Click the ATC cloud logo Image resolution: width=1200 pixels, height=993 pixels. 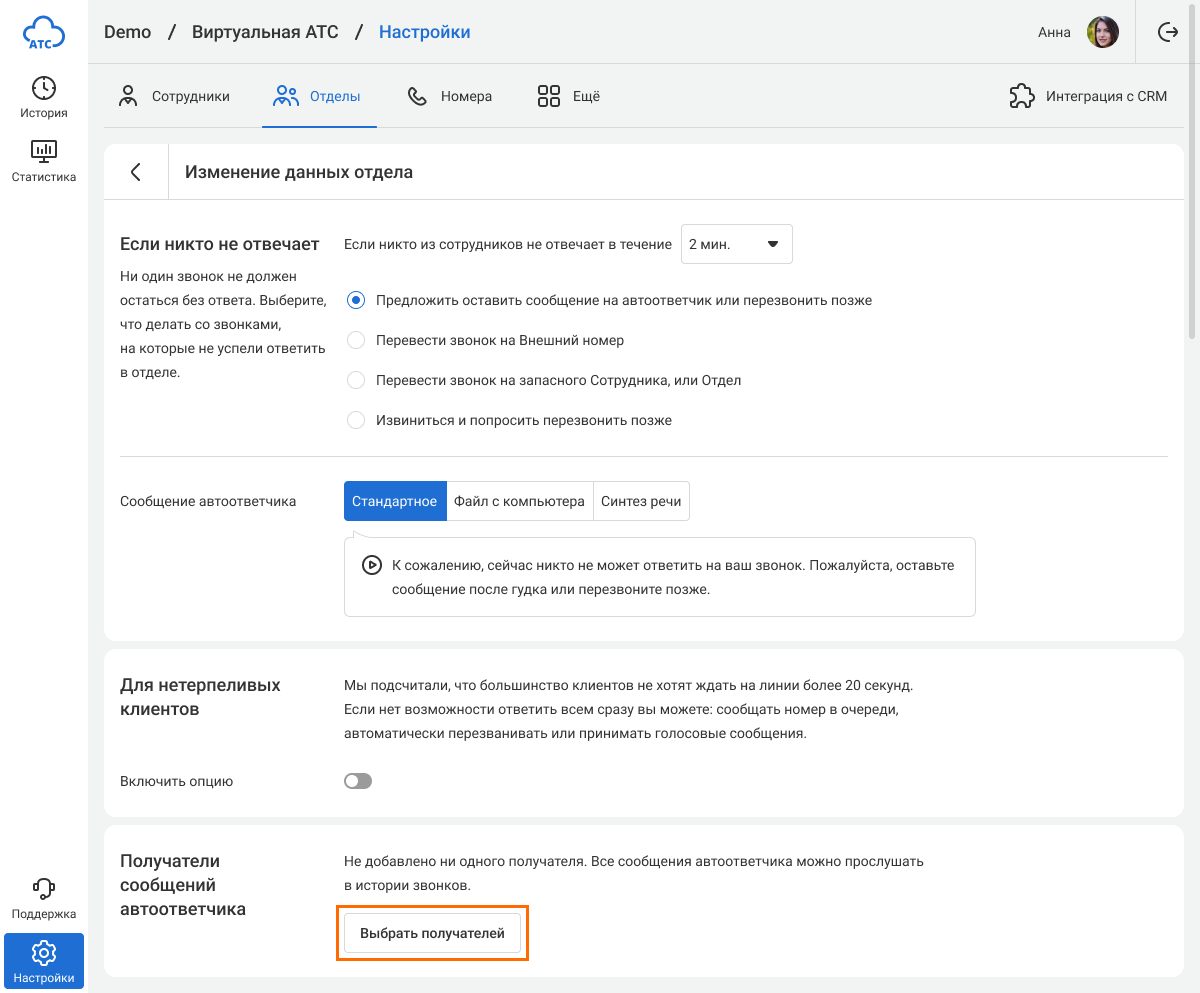coord(44,33)
